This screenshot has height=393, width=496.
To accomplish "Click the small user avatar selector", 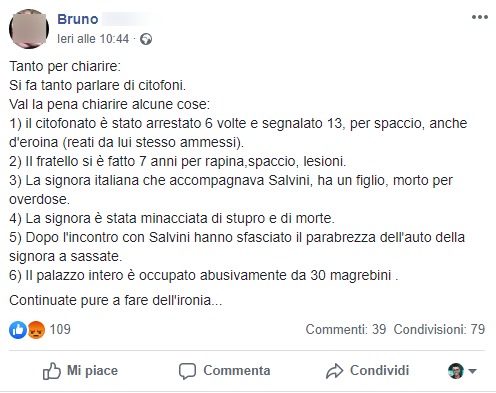I will point(456,371).
